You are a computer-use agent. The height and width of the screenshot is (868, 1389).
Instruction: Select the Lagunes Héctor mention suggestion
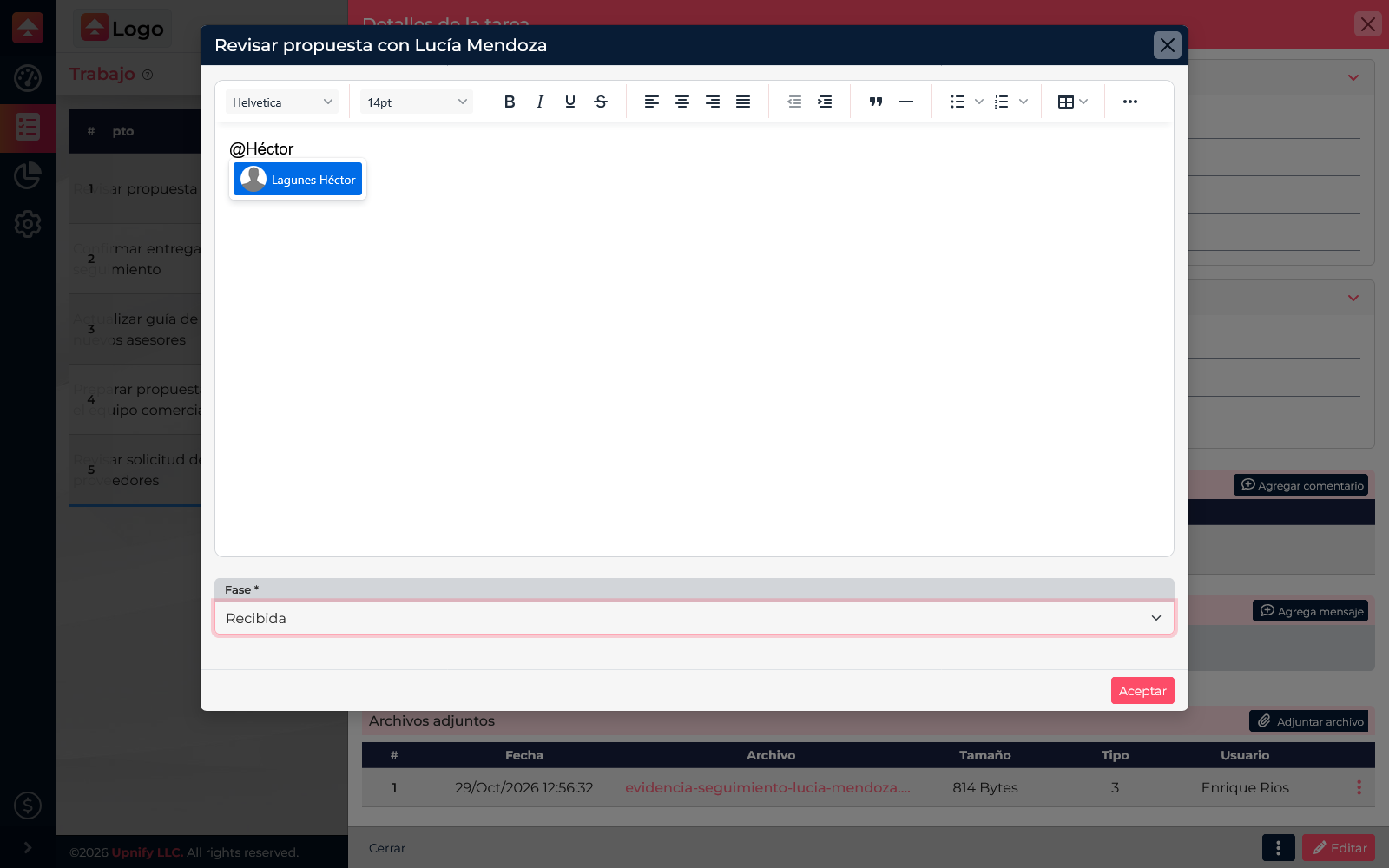pyautogui.click(x=298, y=179)
